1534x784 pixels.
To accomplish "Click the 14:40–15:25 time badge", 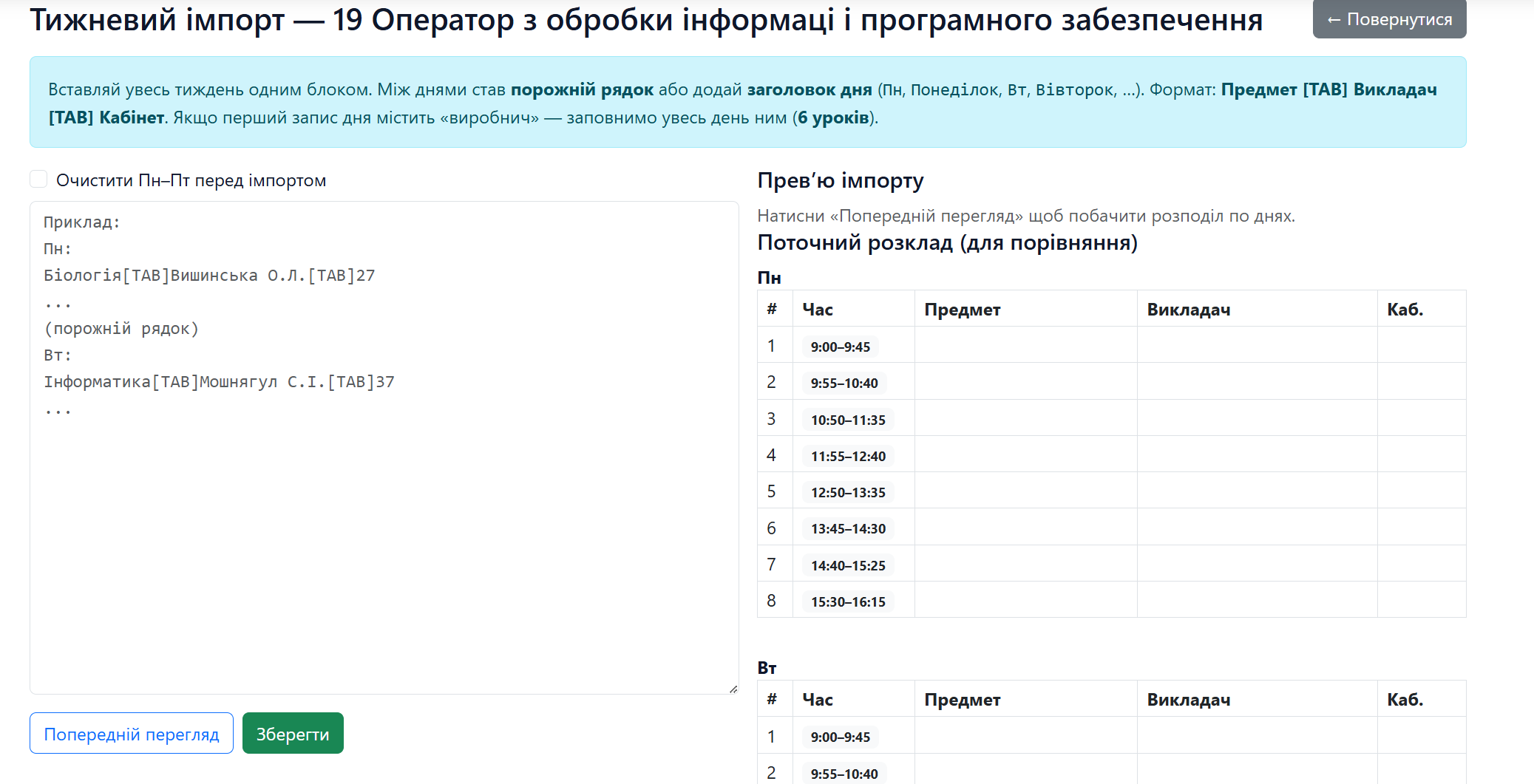I will [847, 565].
